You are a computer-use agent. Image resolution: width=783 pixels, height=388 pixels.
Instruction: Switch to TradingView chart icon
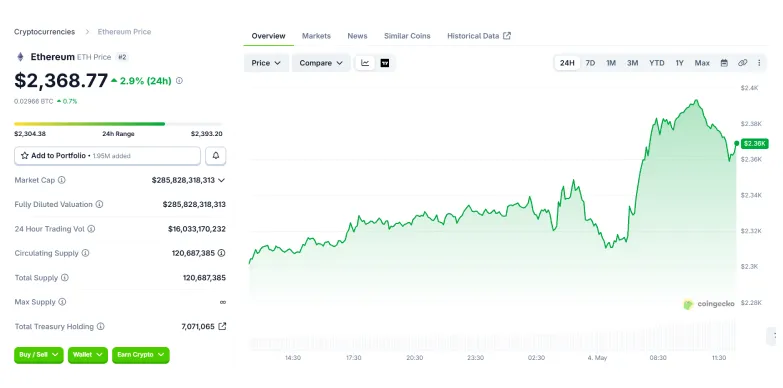tap(385, 63)
